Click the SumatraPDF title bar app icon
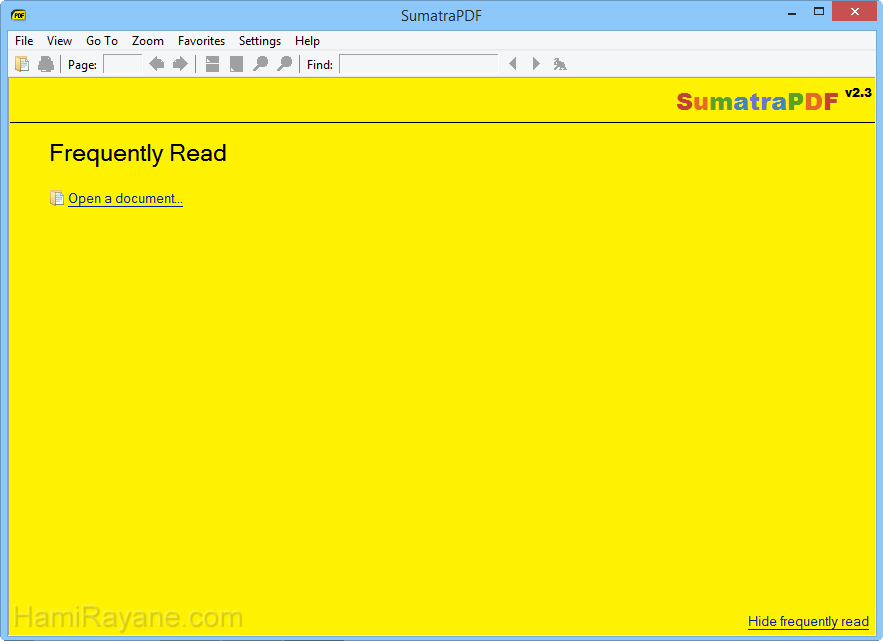Viewport: 883px width, 641px height. click(x=19, y=15)
